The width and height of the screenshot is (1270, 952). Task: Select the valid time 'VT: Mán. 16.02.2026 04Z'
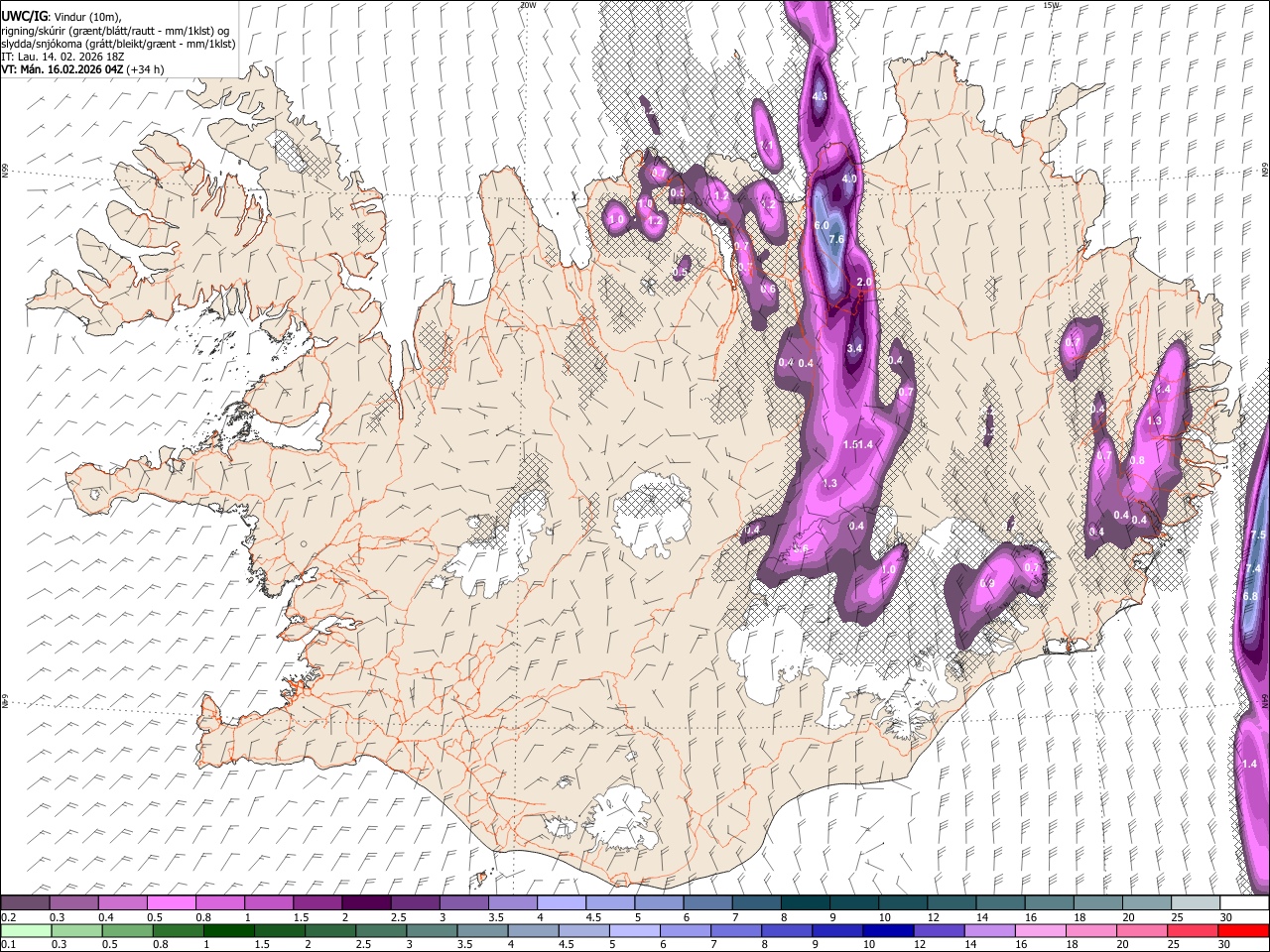(x=61, y=69)
